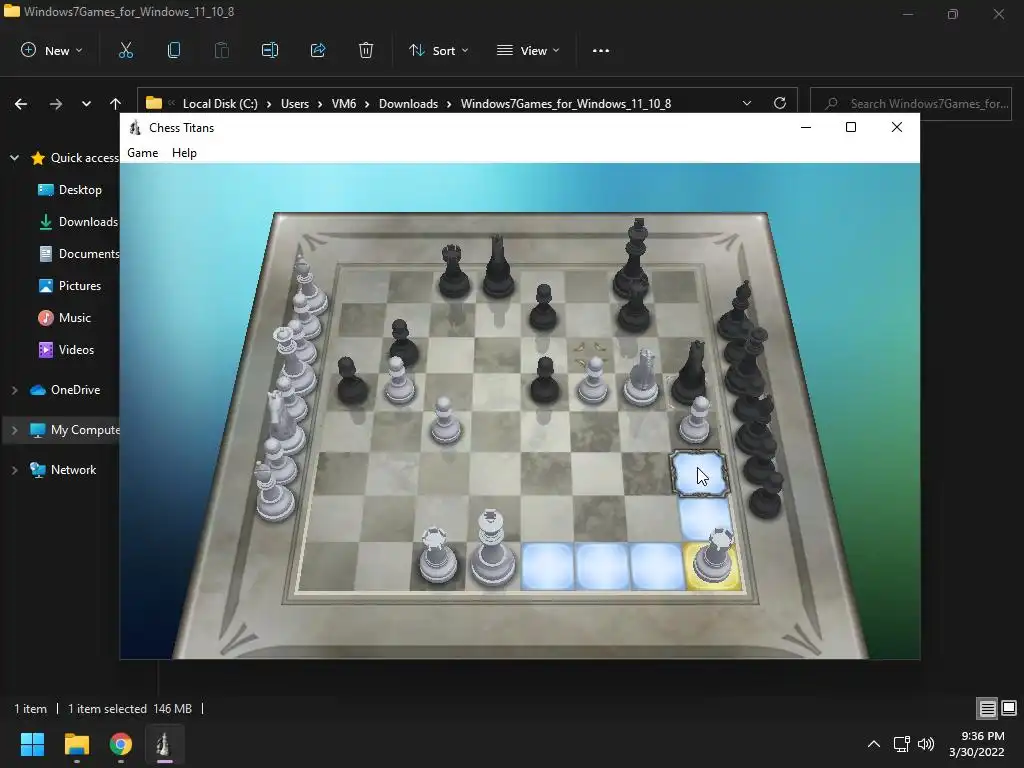Expand the Network tree node

pos(14,470)
